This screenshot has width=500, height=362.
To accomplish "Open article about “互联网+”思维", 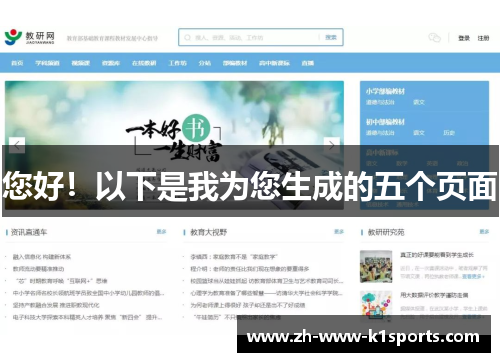I will coord(61,281).
